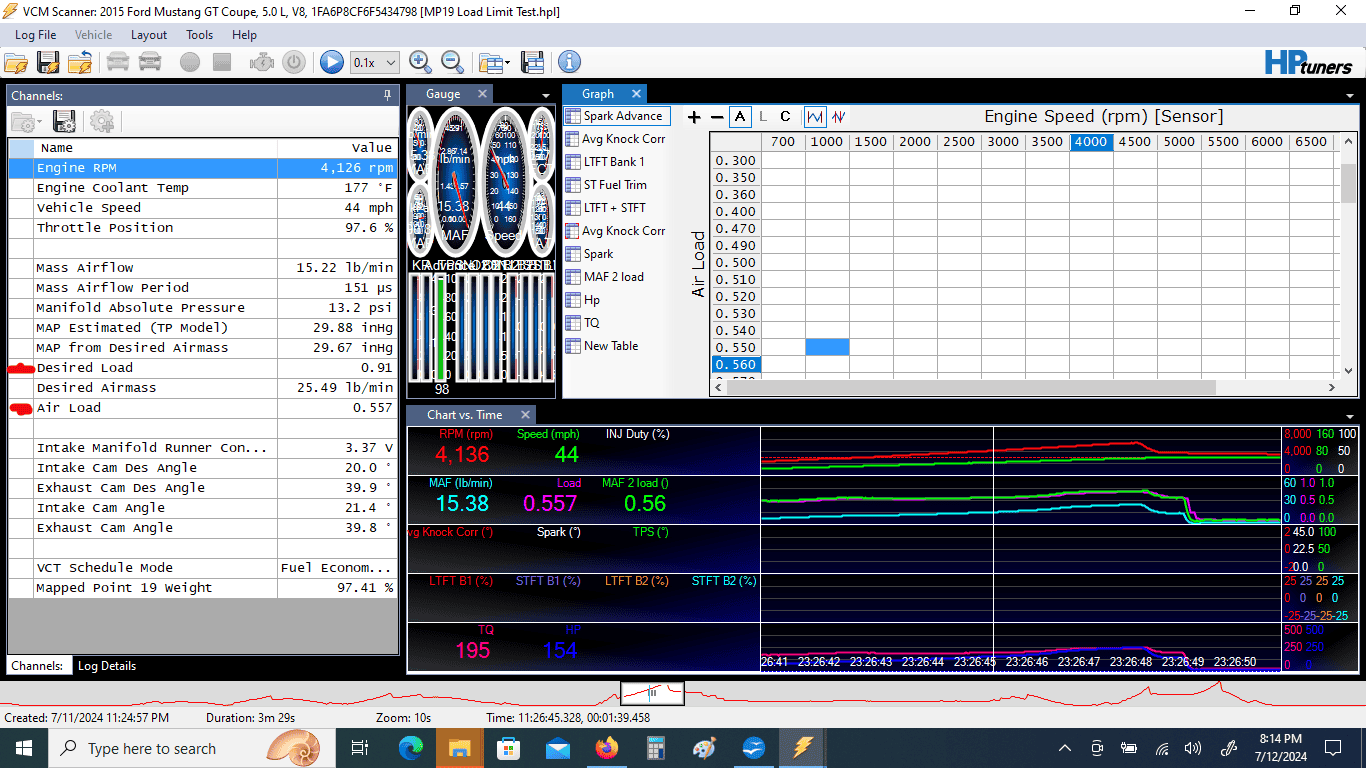The width and height of the screenshot is (1366, 768).
Task: Zoom out with the magnifier minus icon
Action: coord(453,62)
